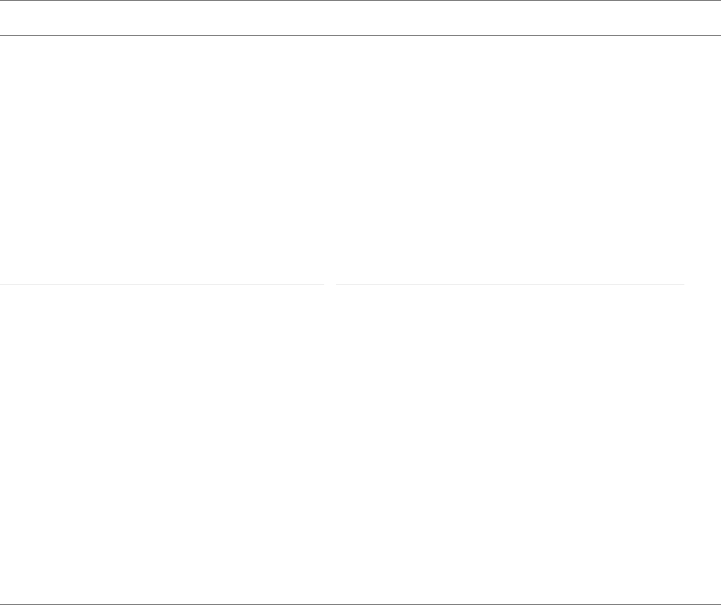The height and width of the screenshot is (605, 721).
Task: Click the line beneath the header strip
Action: click(x=360, y=36)
